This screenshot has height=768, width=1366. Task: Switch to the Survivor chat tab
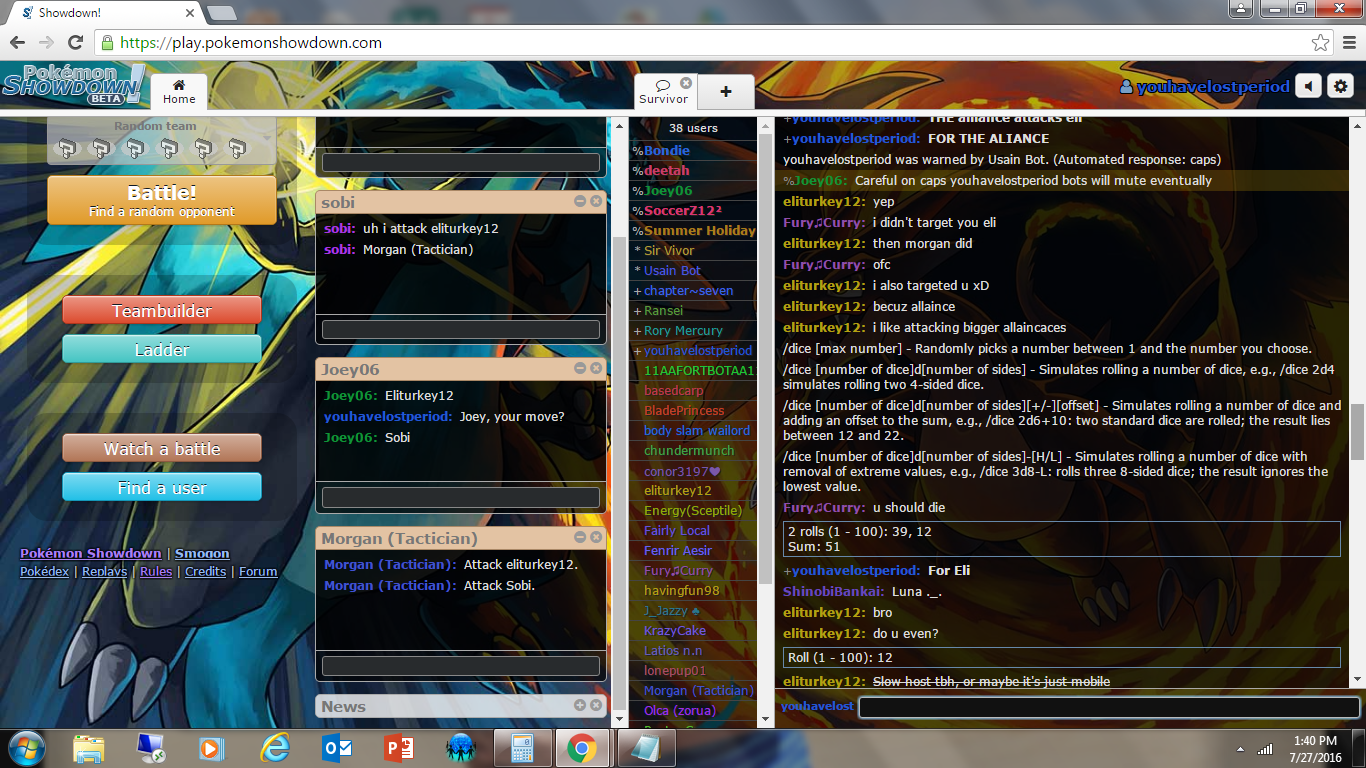[664, 91]
